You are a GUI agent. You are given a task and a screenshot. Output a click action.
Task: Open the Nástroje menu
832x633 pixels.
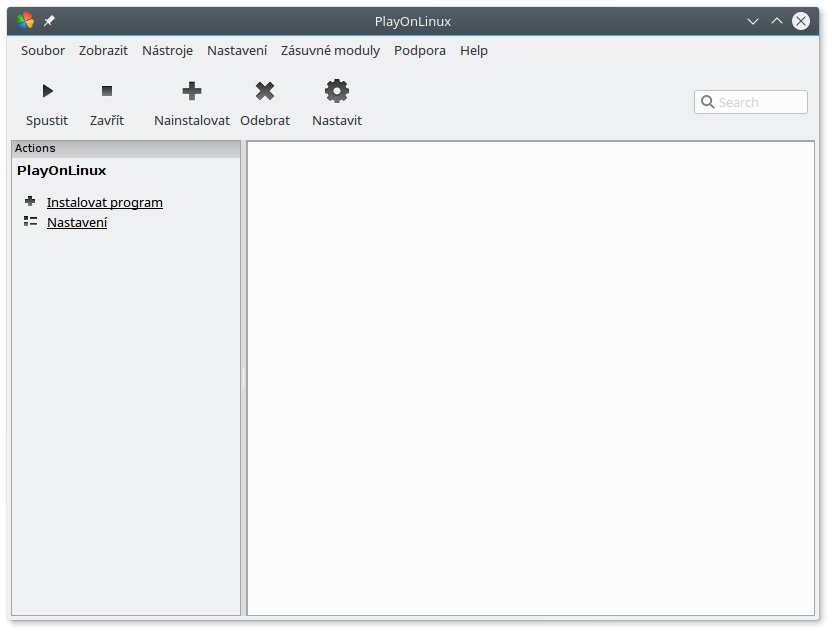167,50
